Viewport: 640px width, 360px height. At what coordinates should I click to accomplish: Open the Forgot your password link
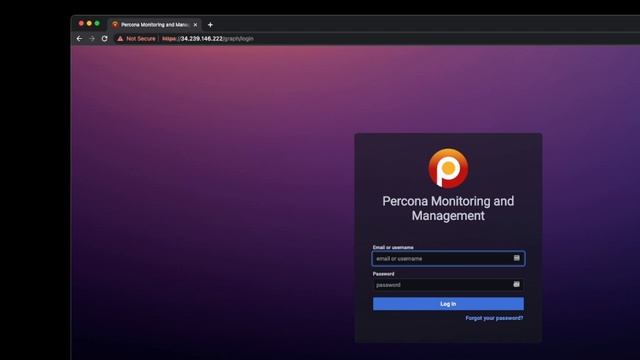click(494, 318)
